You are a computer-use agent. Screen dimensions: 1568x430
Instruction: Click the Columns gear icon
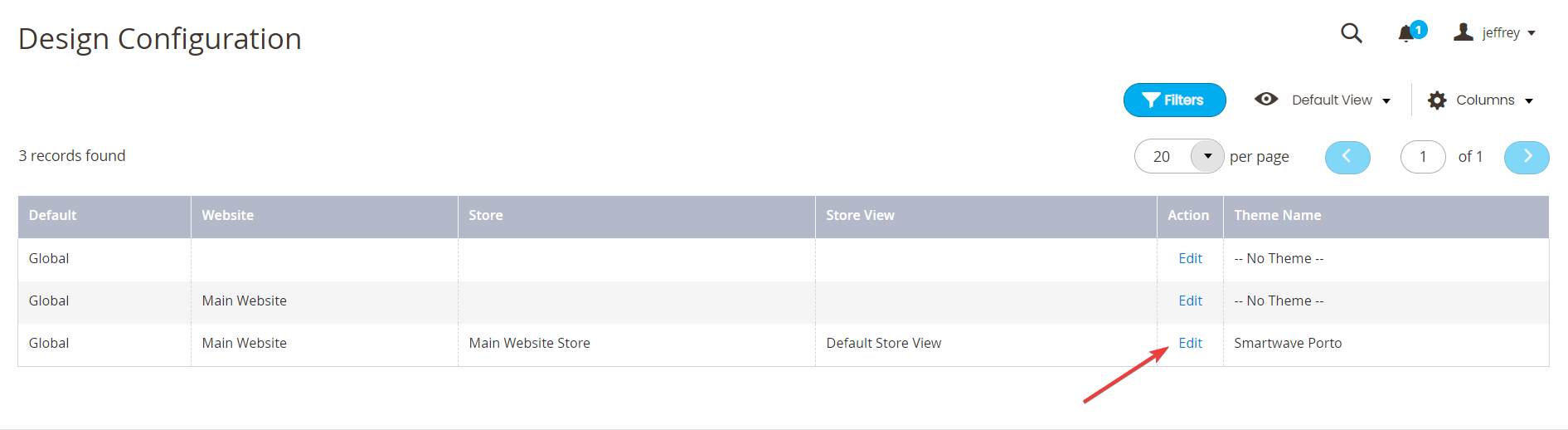click(1437, 100)
